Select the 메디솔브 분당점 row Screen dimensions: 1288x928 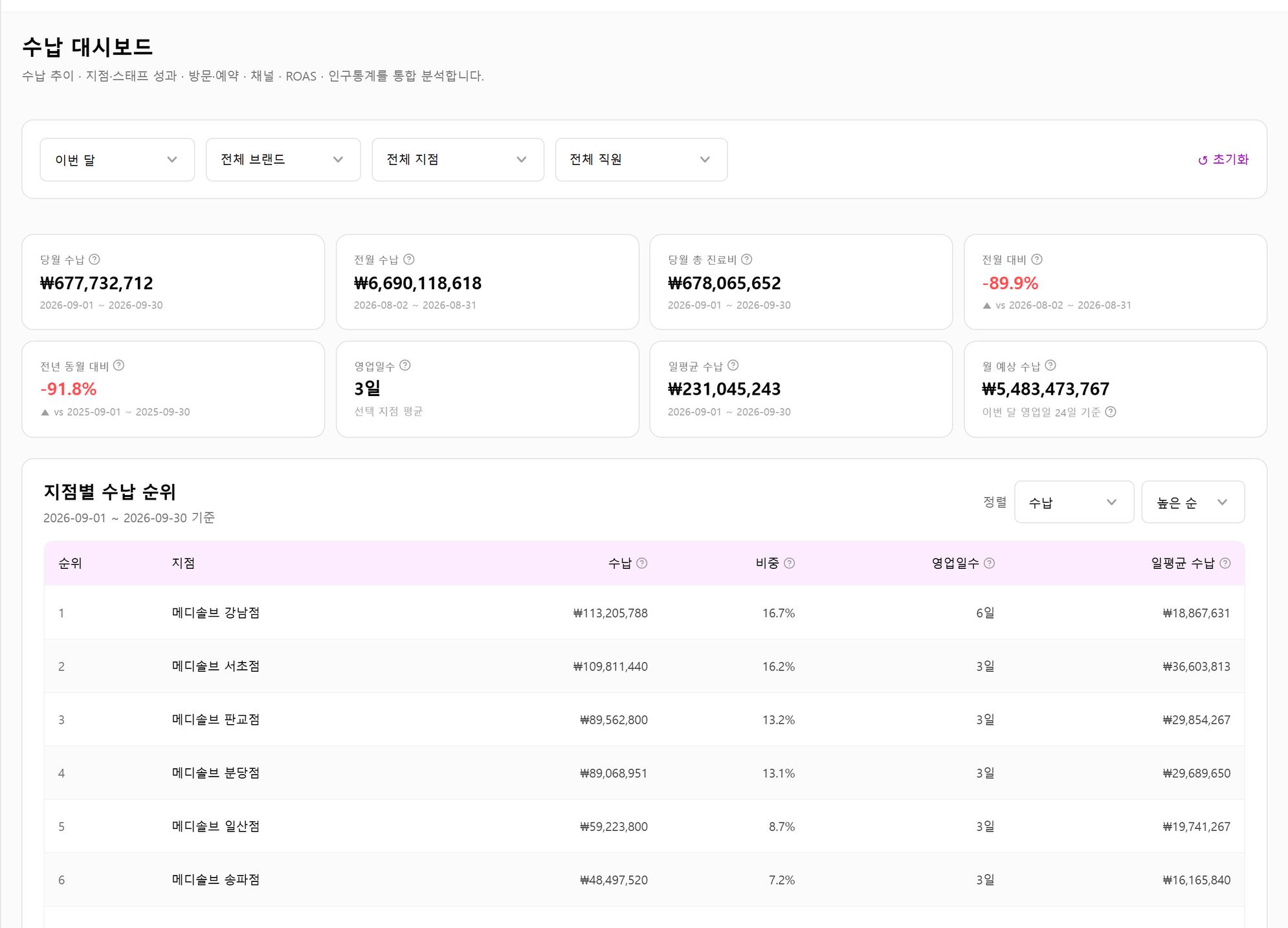(x=644, y=773)
